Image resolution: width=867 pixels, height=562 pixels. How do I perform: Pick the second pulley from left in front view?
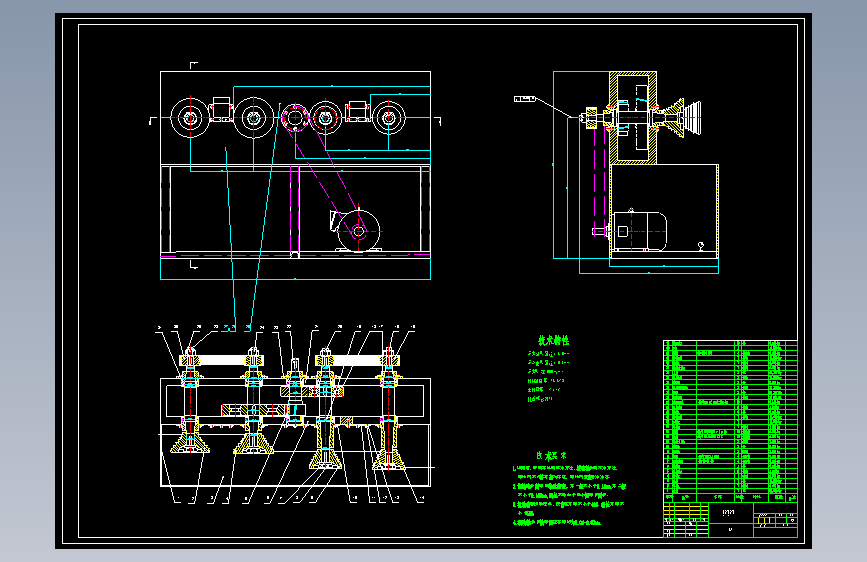tap(254, 118)
